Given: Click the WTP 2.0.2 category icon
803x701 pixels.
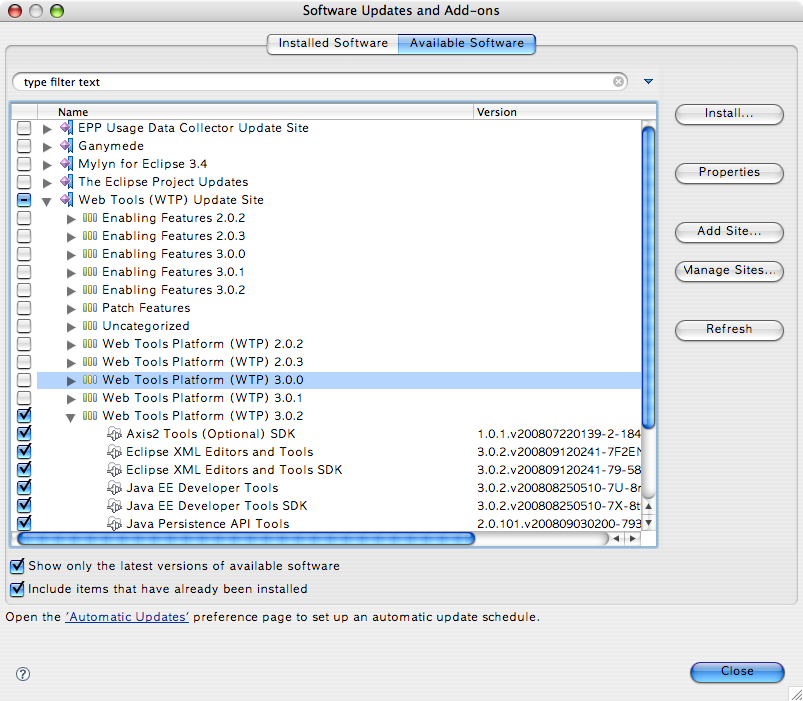Looking at the screenshot, I should [x=90, y=344].
